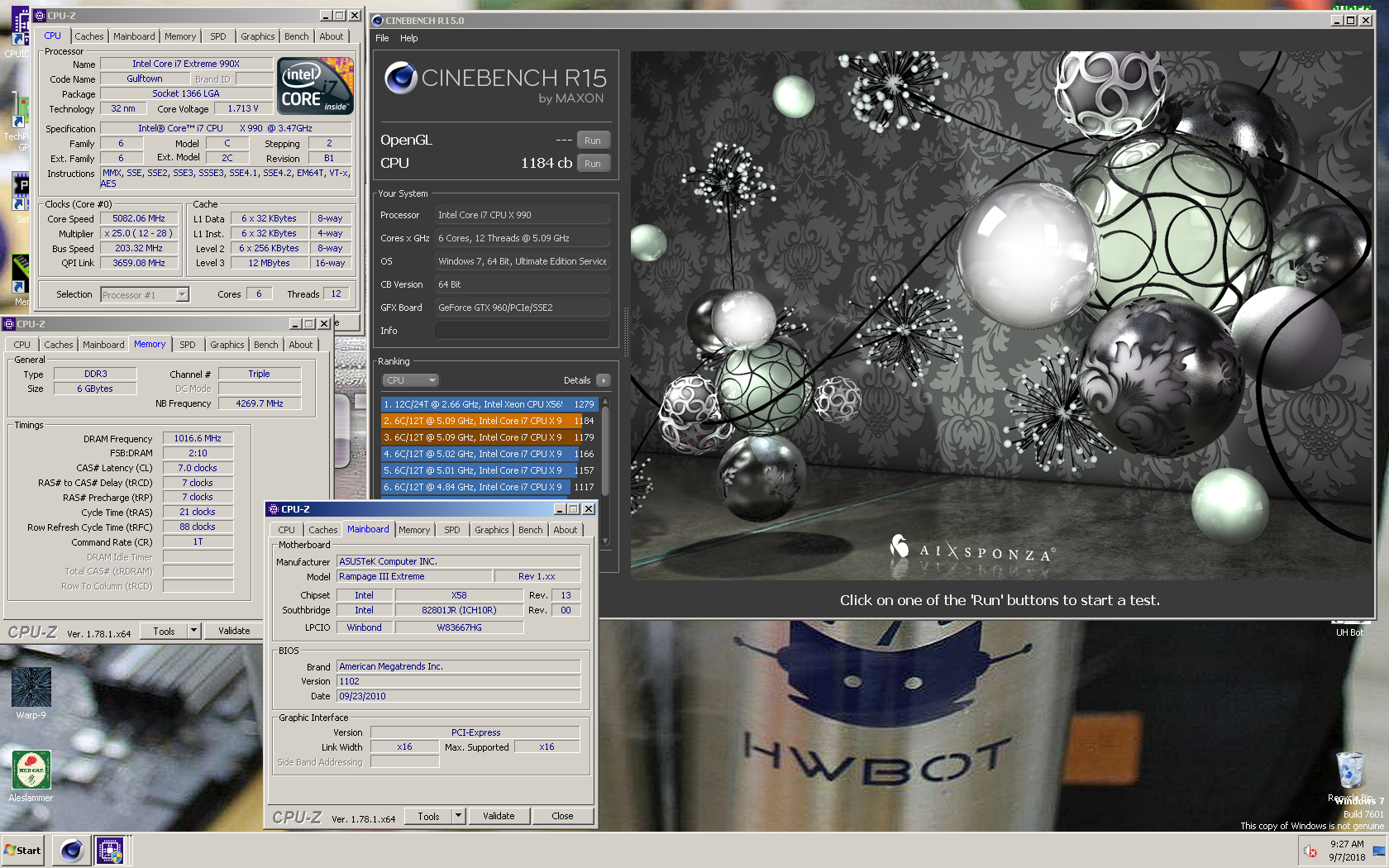Click Close in the Mainboard CPU-Z window
This screenshot has width=1389, height=868.
coord(562,816)
